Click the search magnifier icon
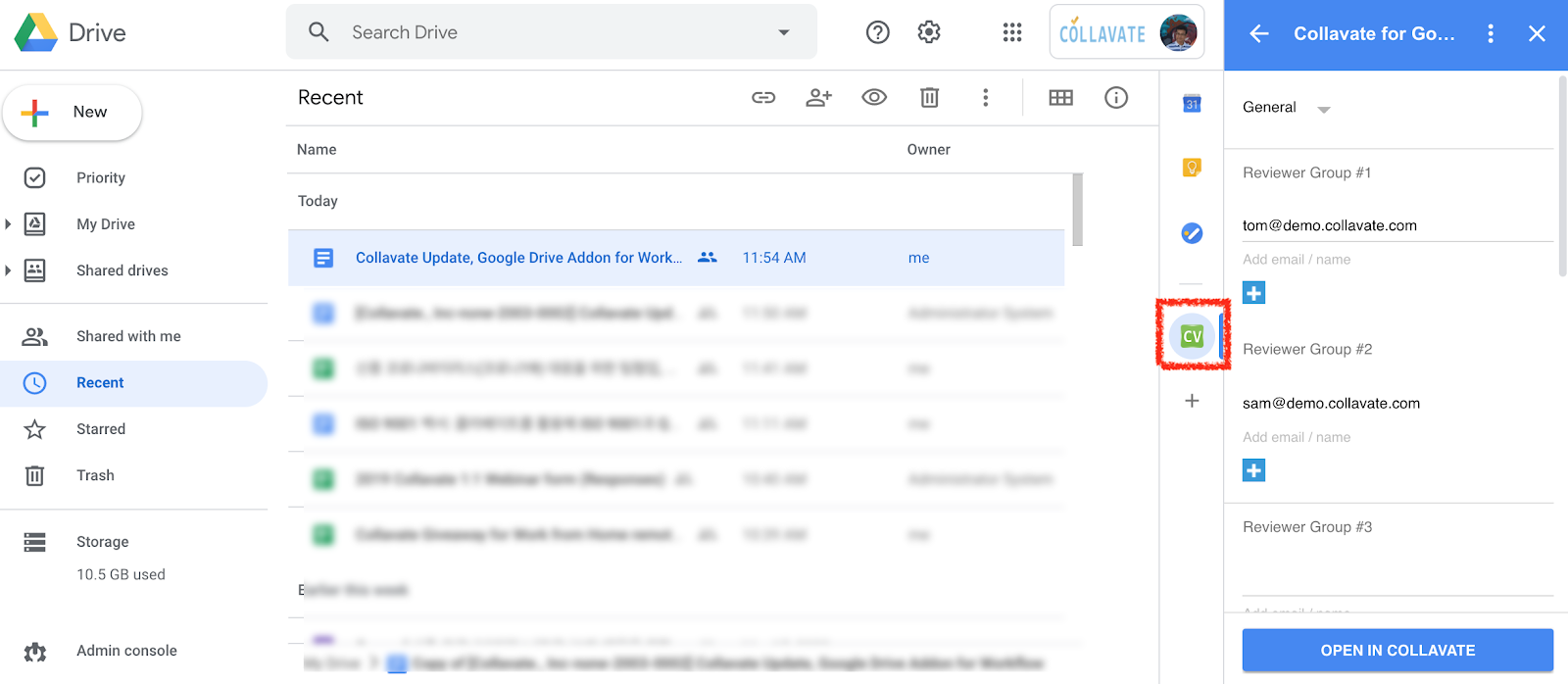Screen dimensions: 1568x684 click(x=318, y=32)
